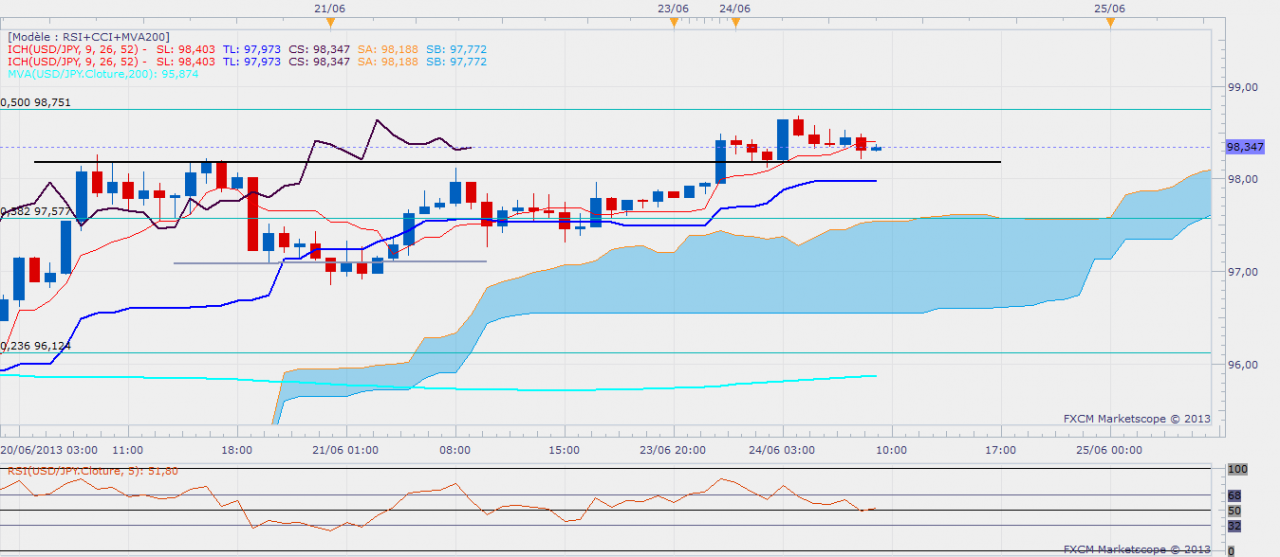The height and width of the screenshot is (557, 1280).
Task: Click the RSI level 50 badge
Action: (x=1233, y=511)
